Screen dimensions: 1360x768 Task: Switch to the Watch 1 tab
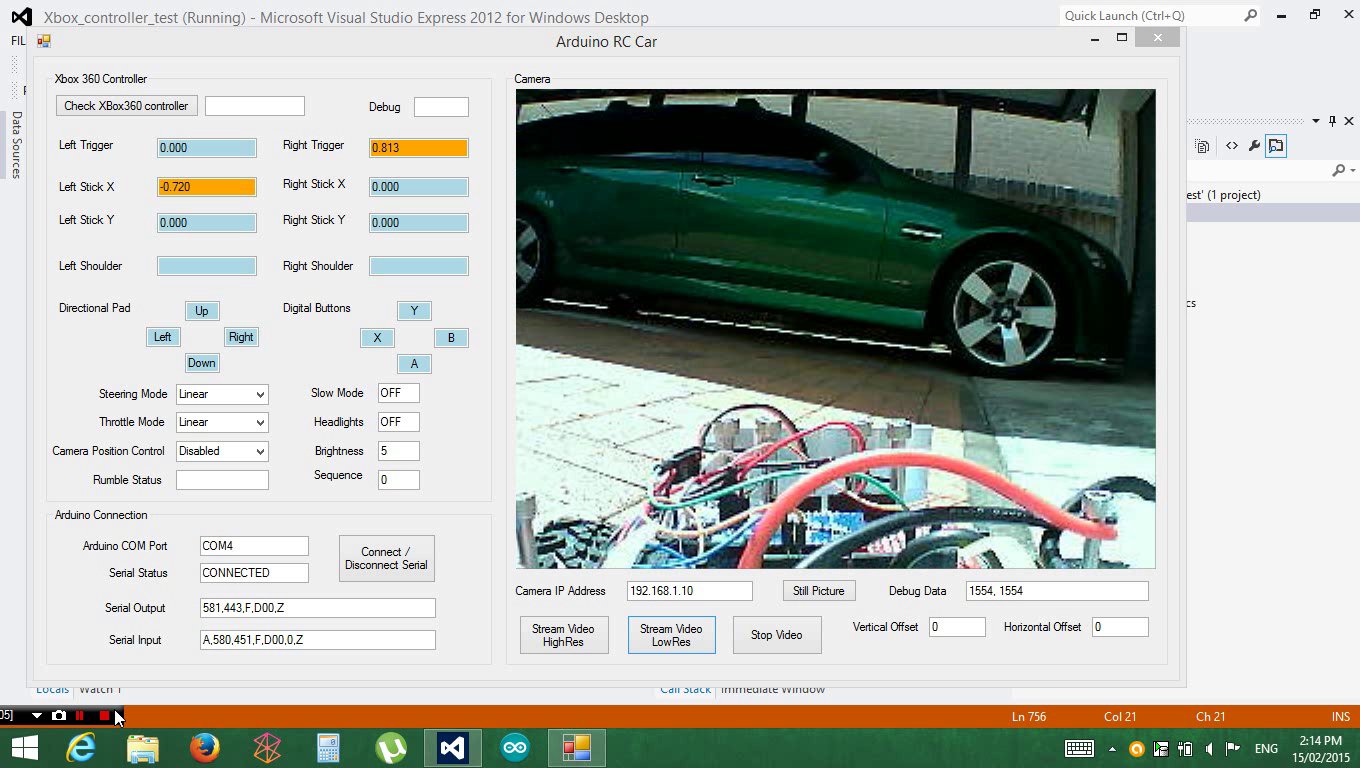coord(100,689)
